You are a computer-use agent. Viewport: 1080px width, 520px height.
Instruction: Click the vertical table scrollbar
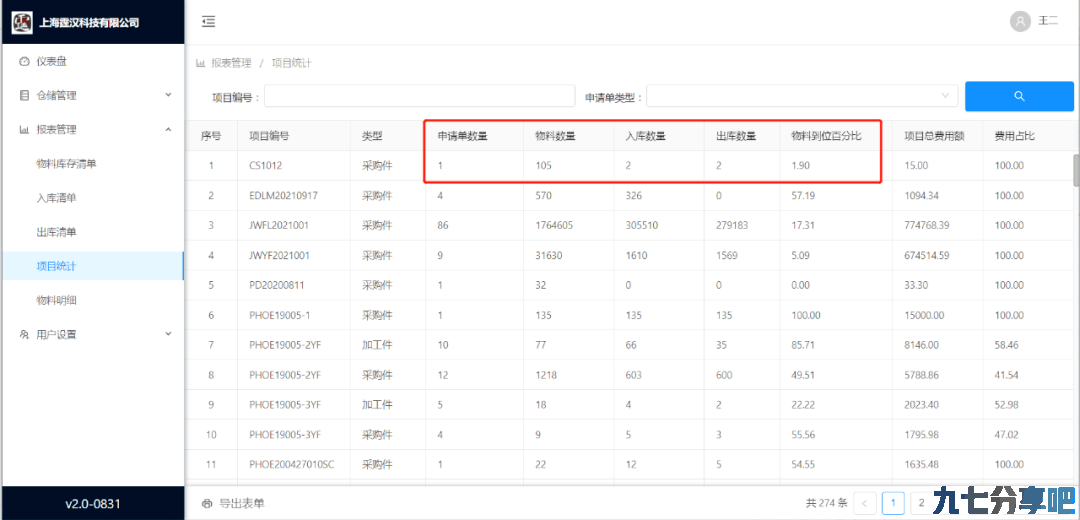tap(1077, 170)
